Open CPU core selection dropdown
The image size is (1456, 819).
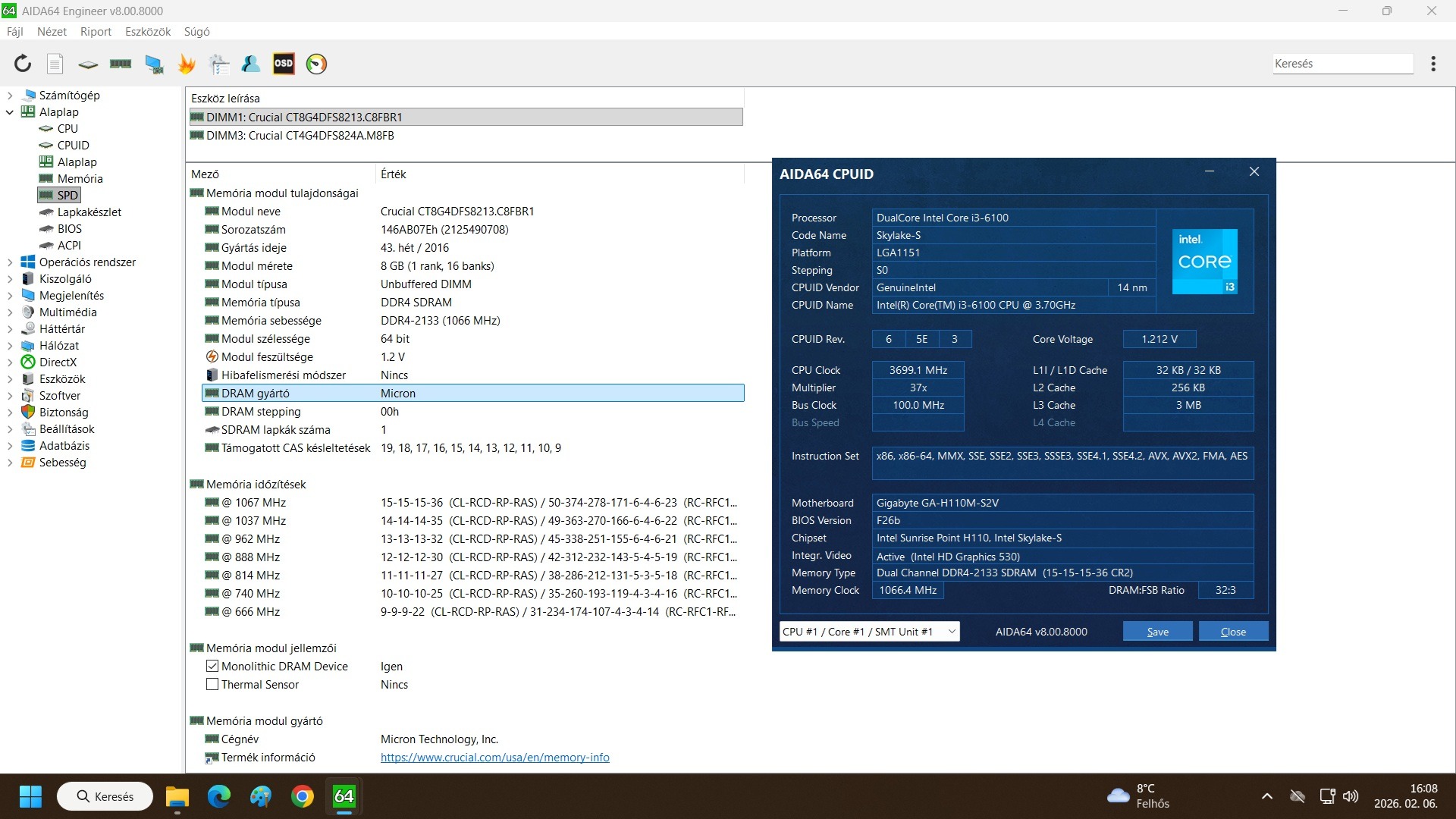(869, 632)
